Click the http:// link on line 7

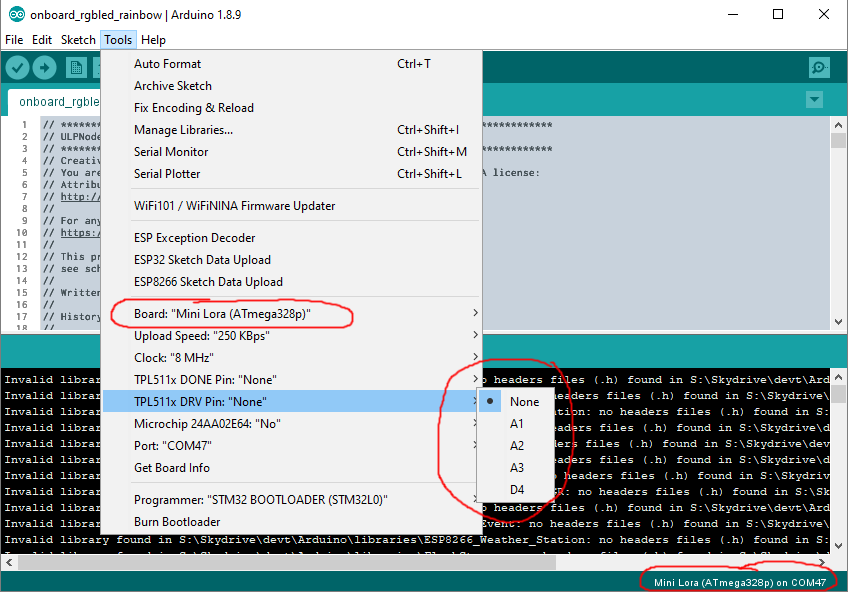pyautogui.click(x=80, y=197)
